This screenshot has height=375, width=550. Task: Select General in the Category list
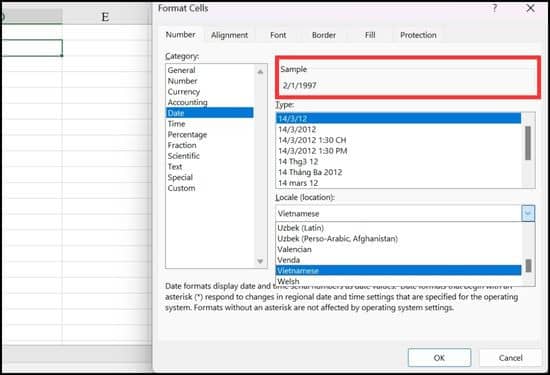click(209, 70)
